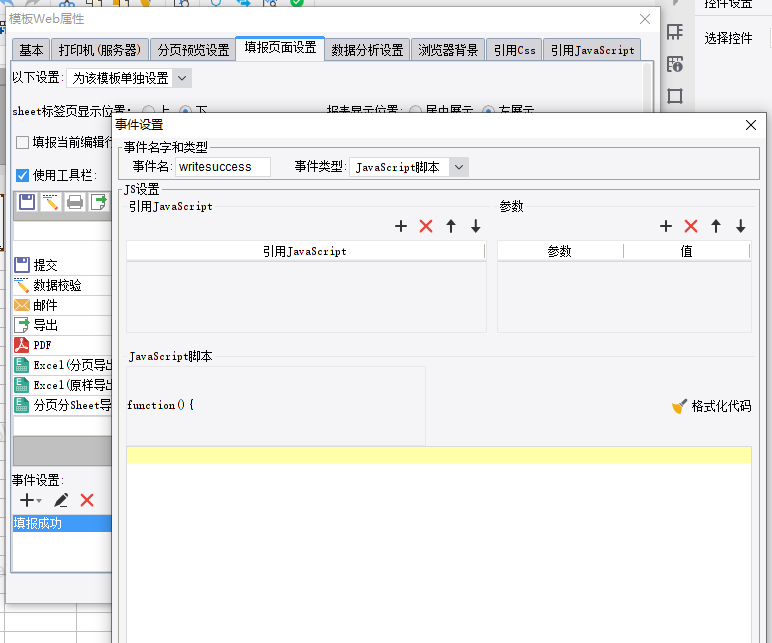Click the second widget icon below it

675,64
